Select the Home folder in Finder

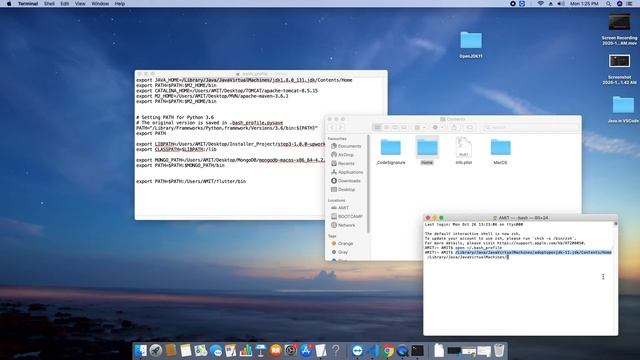click(427, 151)
